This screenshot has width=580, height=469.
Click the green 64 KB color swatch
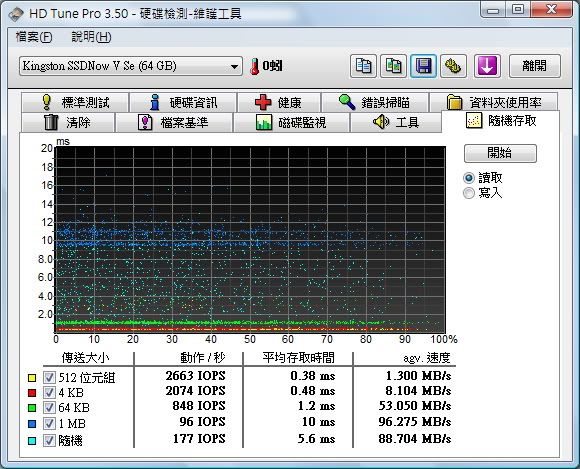tap(32, 408)
